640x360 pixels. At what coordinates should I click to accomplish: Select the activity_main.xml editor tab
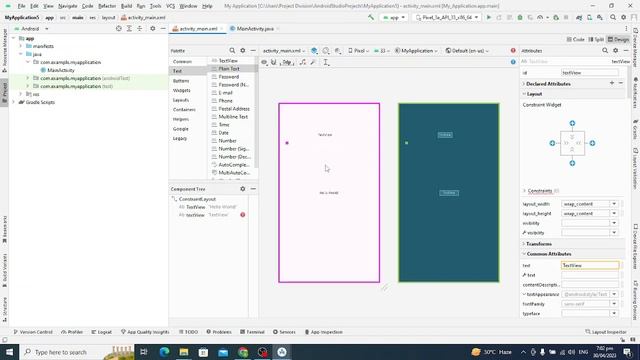[198, 29]
